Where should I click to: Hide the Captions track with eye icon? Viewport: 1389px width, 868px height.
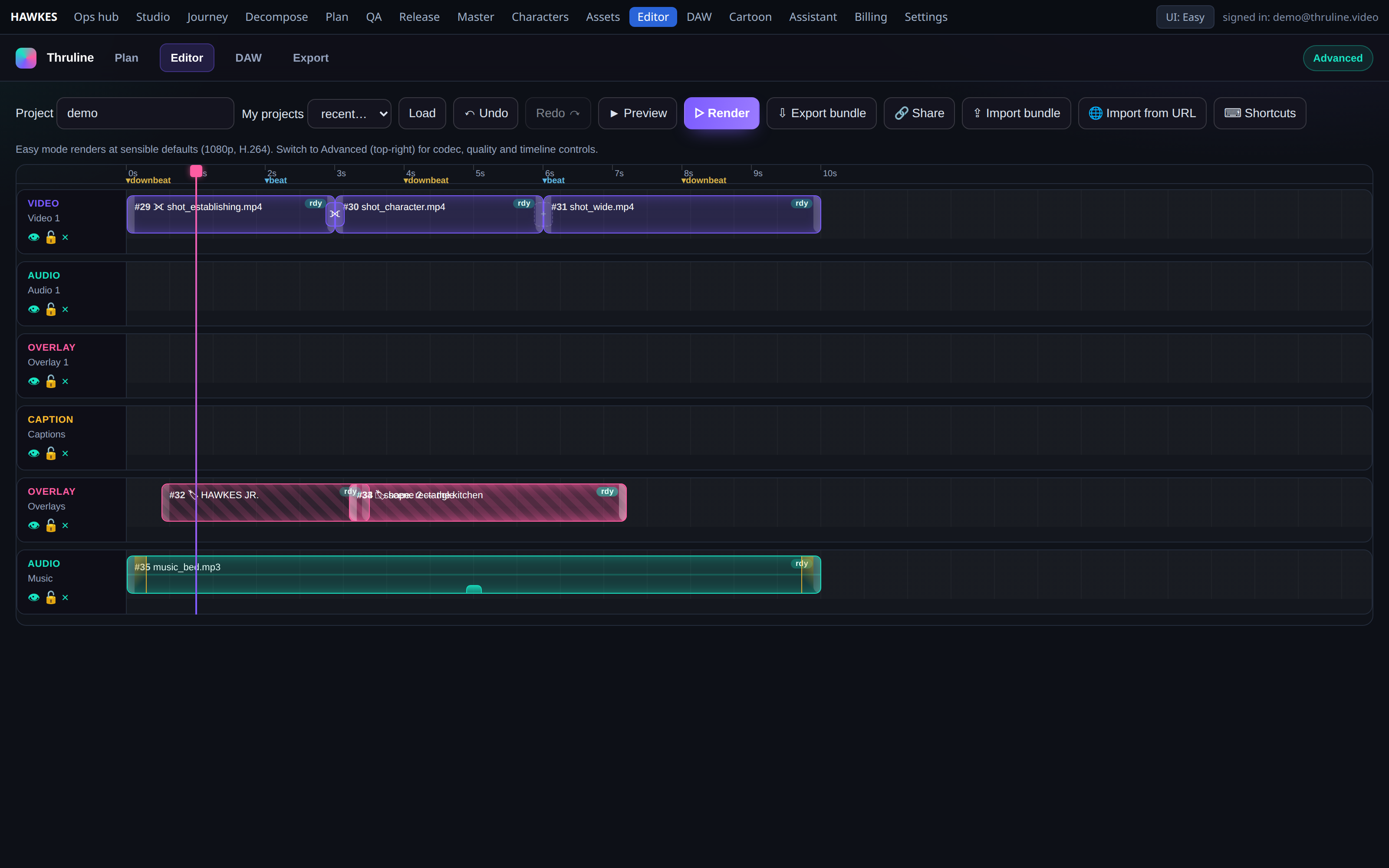[x=34, y=454]
